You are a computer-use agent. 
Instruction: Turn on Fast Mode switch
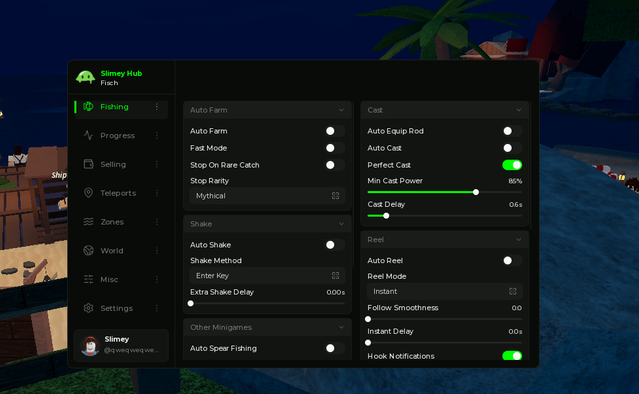(335, 148)
